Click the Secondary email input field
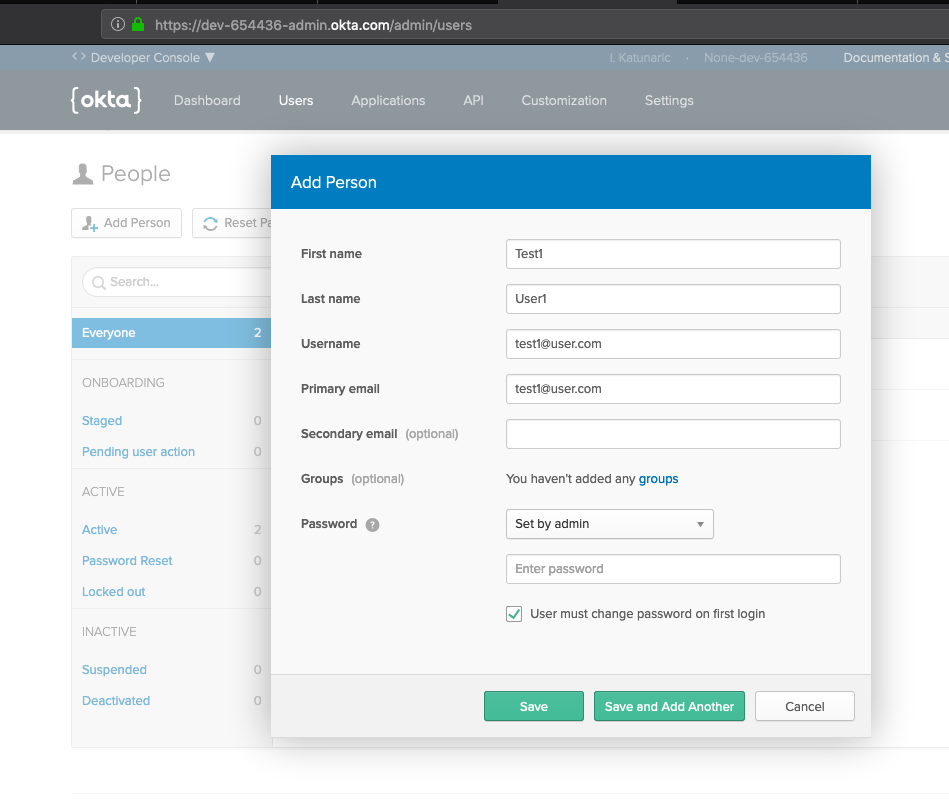The image size is (949, 799). click(x=672, y=433)
